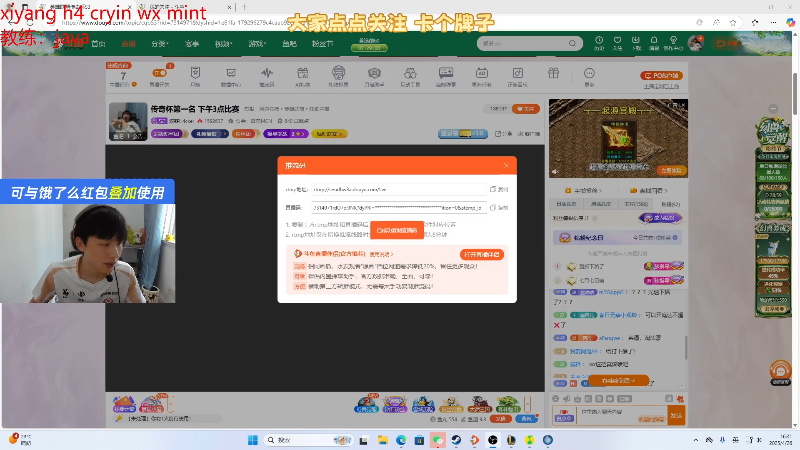
Task: Click the 打开直播伴侣 button
Action: coord(482,254)
